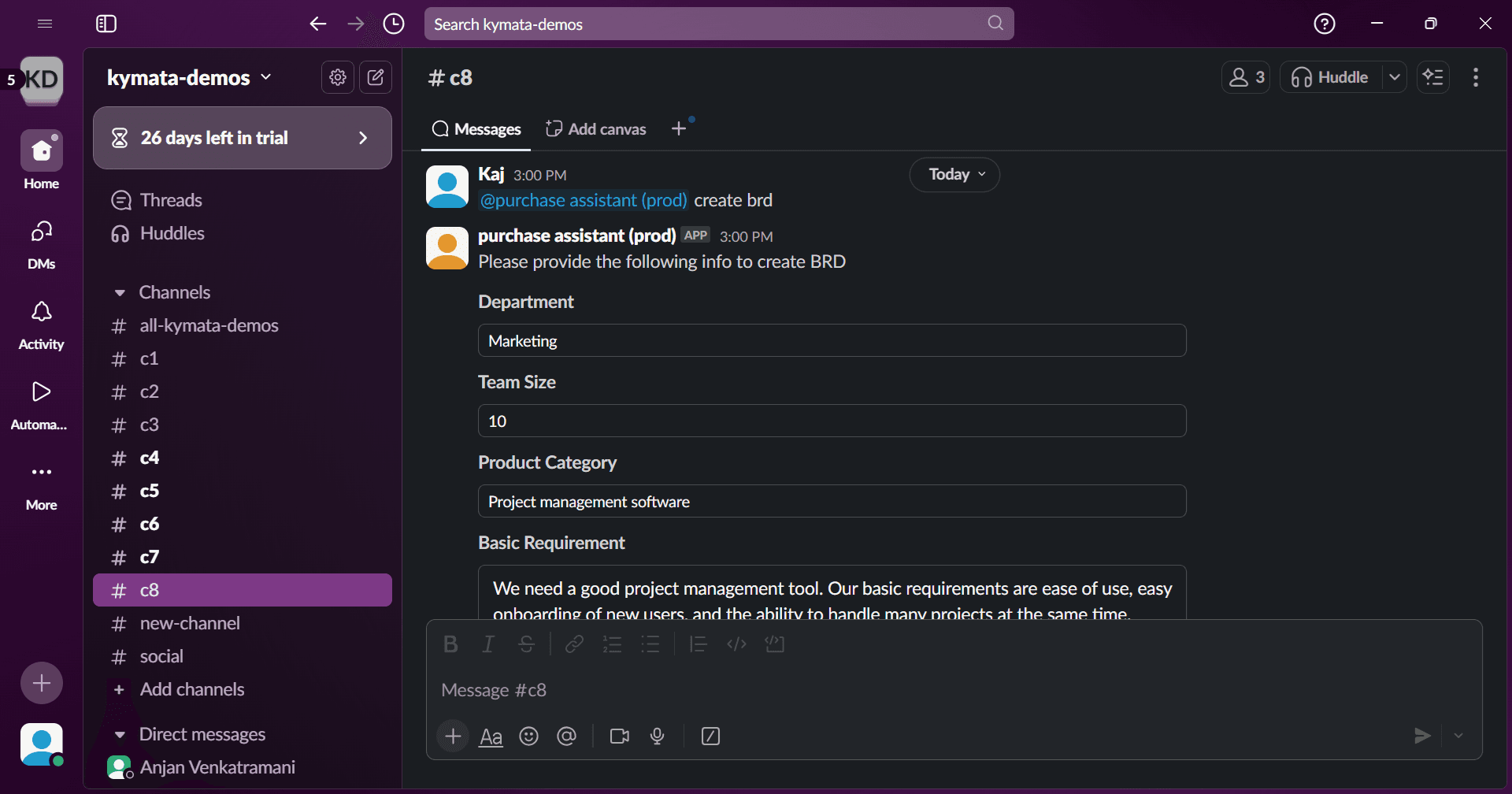The height and width of the screenshot is (794, 1512).
Task: Click the Product Category input field
Action: [x=832, y=502]
